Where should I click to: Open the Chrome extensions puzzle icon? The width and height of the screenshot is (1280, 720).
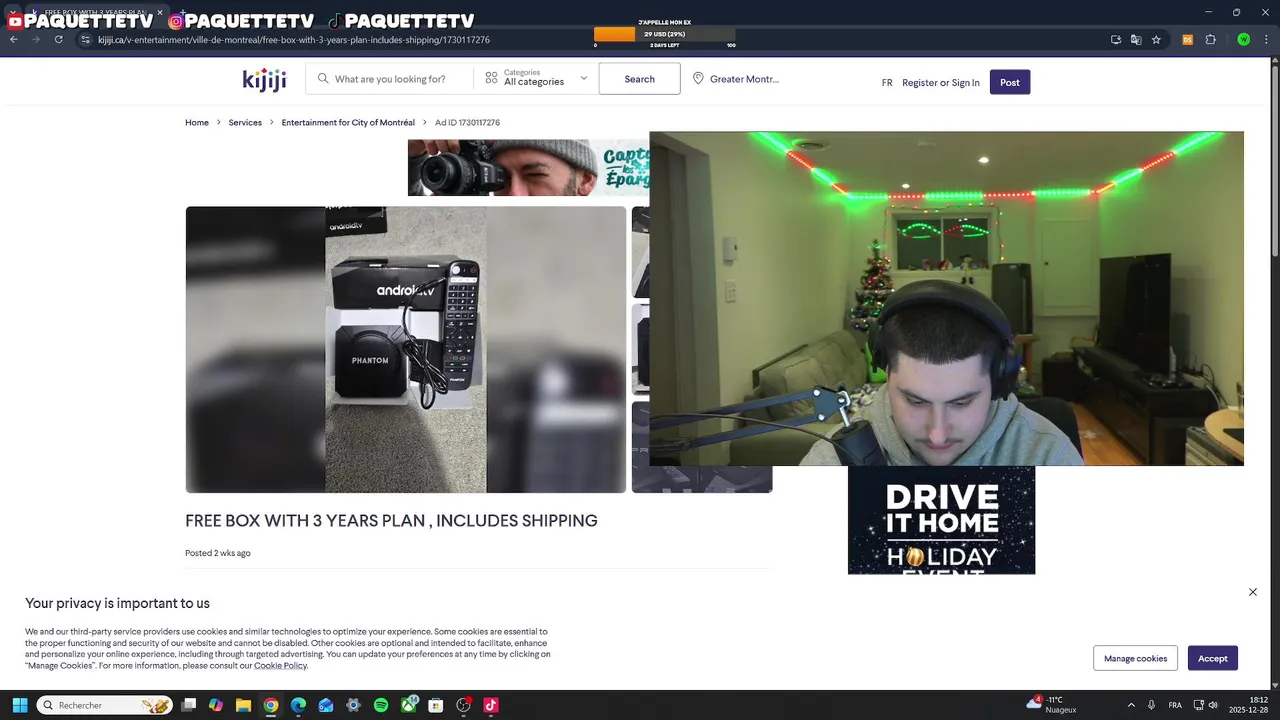tap(1210, 40)
